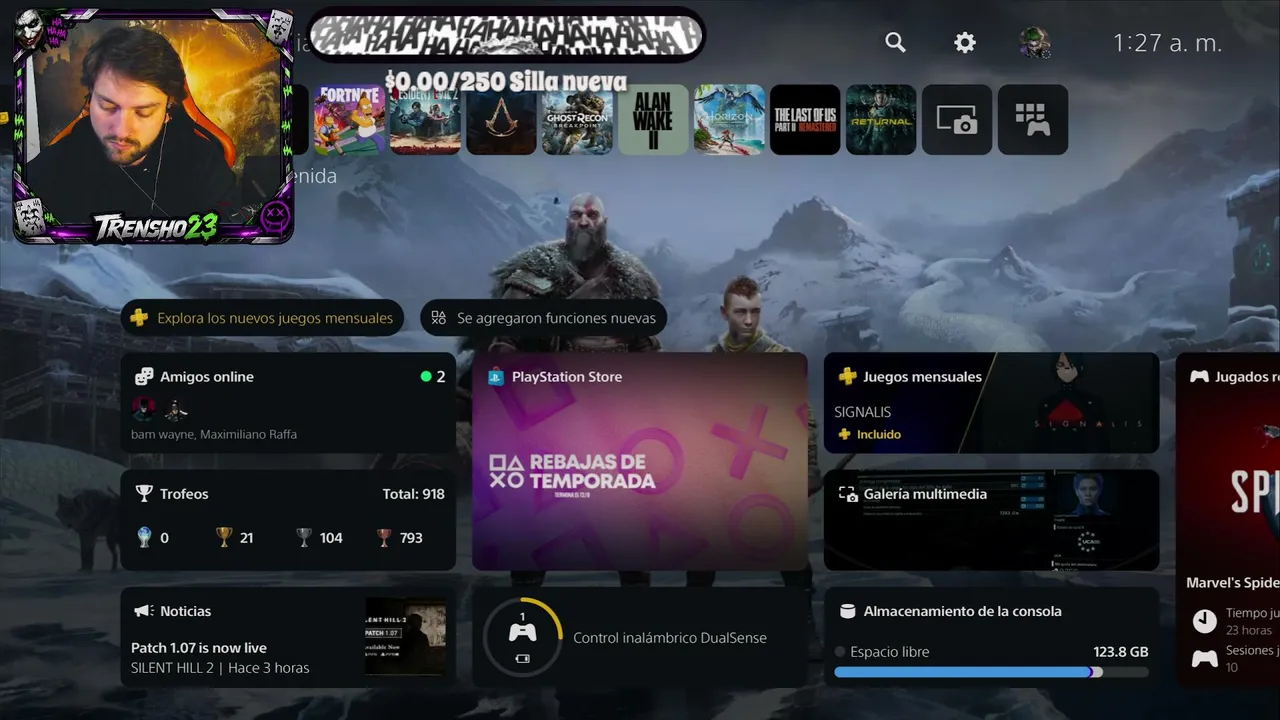Select the Resident Evil 2 game tile
This screenshot has width=1280, height=720.
[426, 120]
